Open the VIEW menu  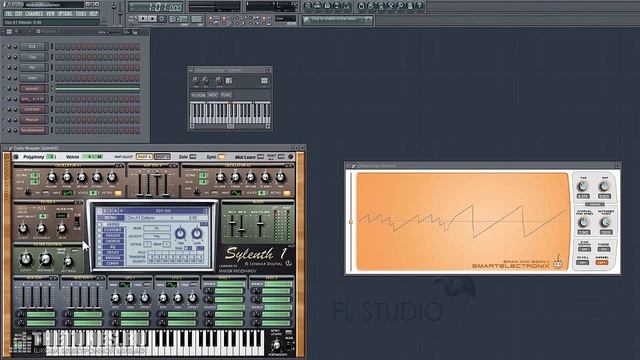(50, 13)
